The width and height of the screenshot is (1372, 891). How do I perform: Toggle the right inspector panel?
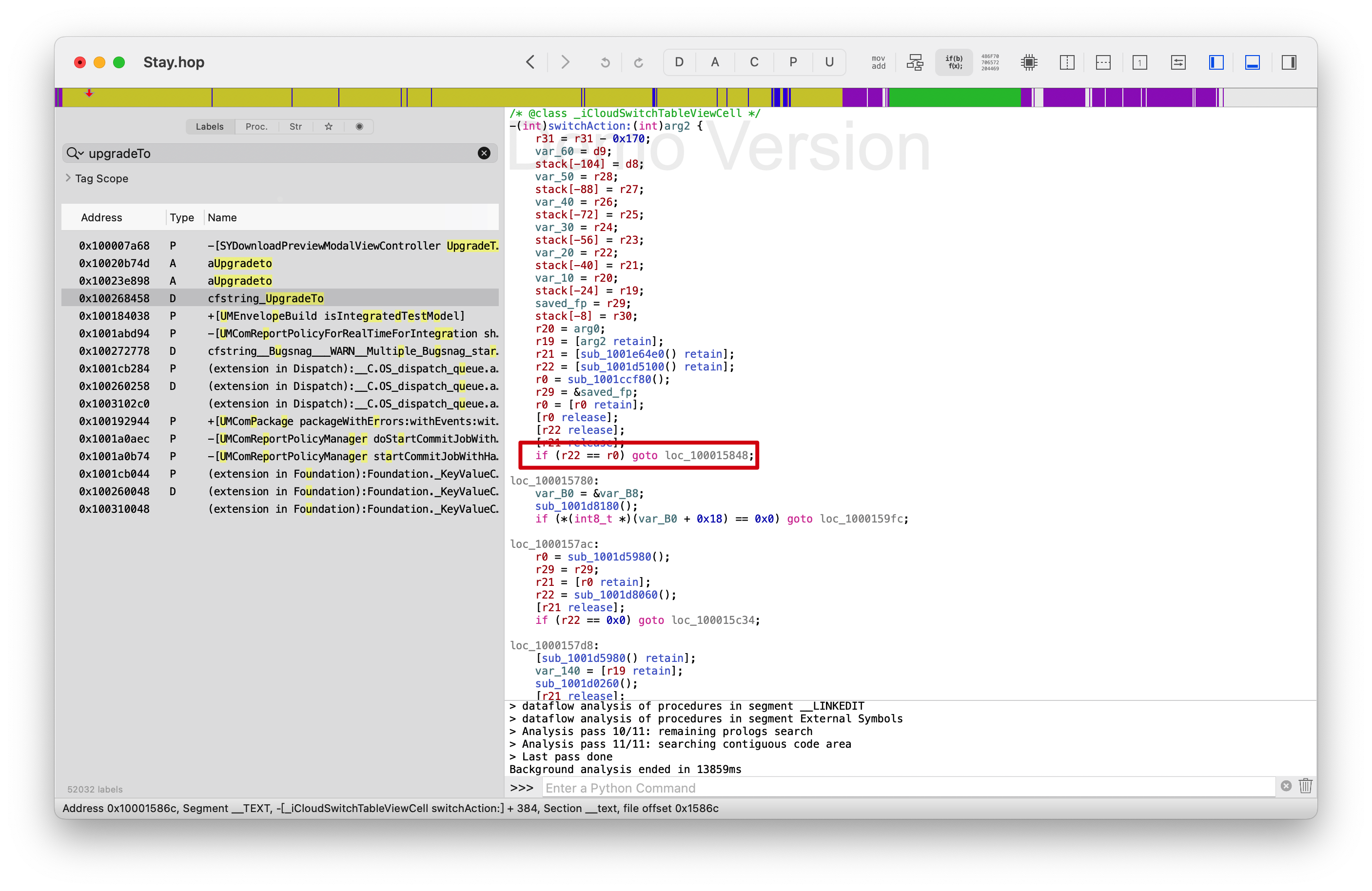point(1289,62)
